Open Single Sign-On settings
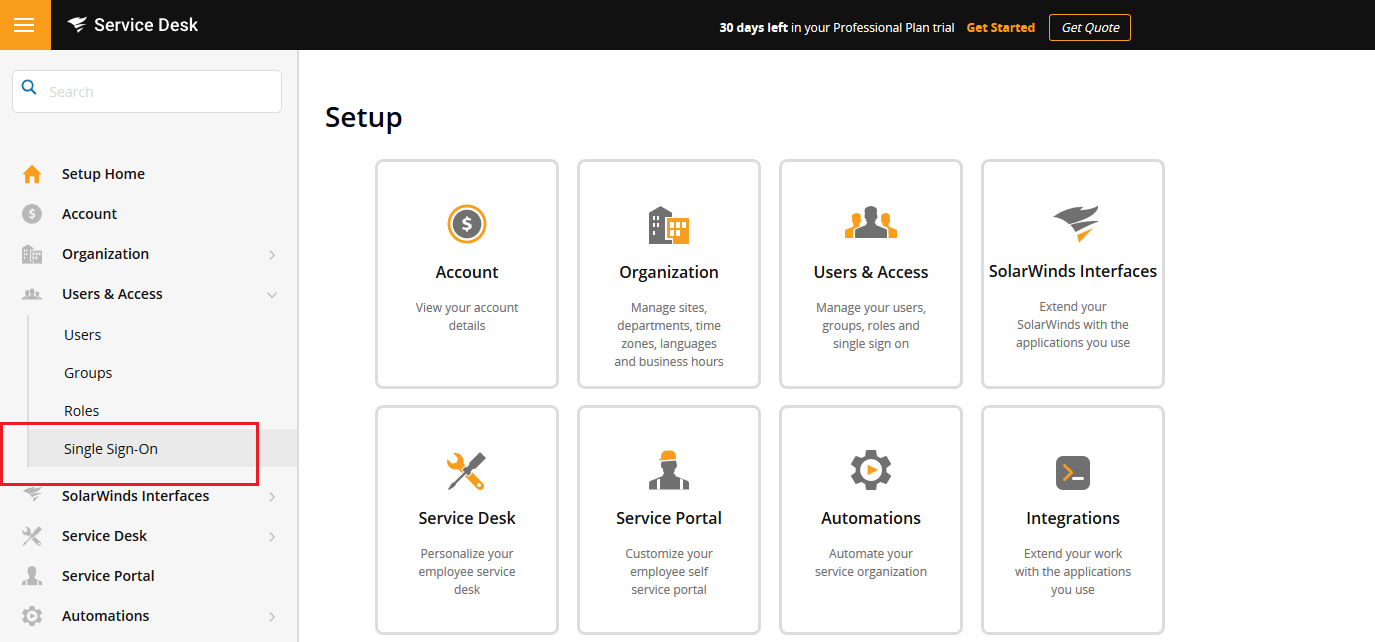 coord(111,449)
